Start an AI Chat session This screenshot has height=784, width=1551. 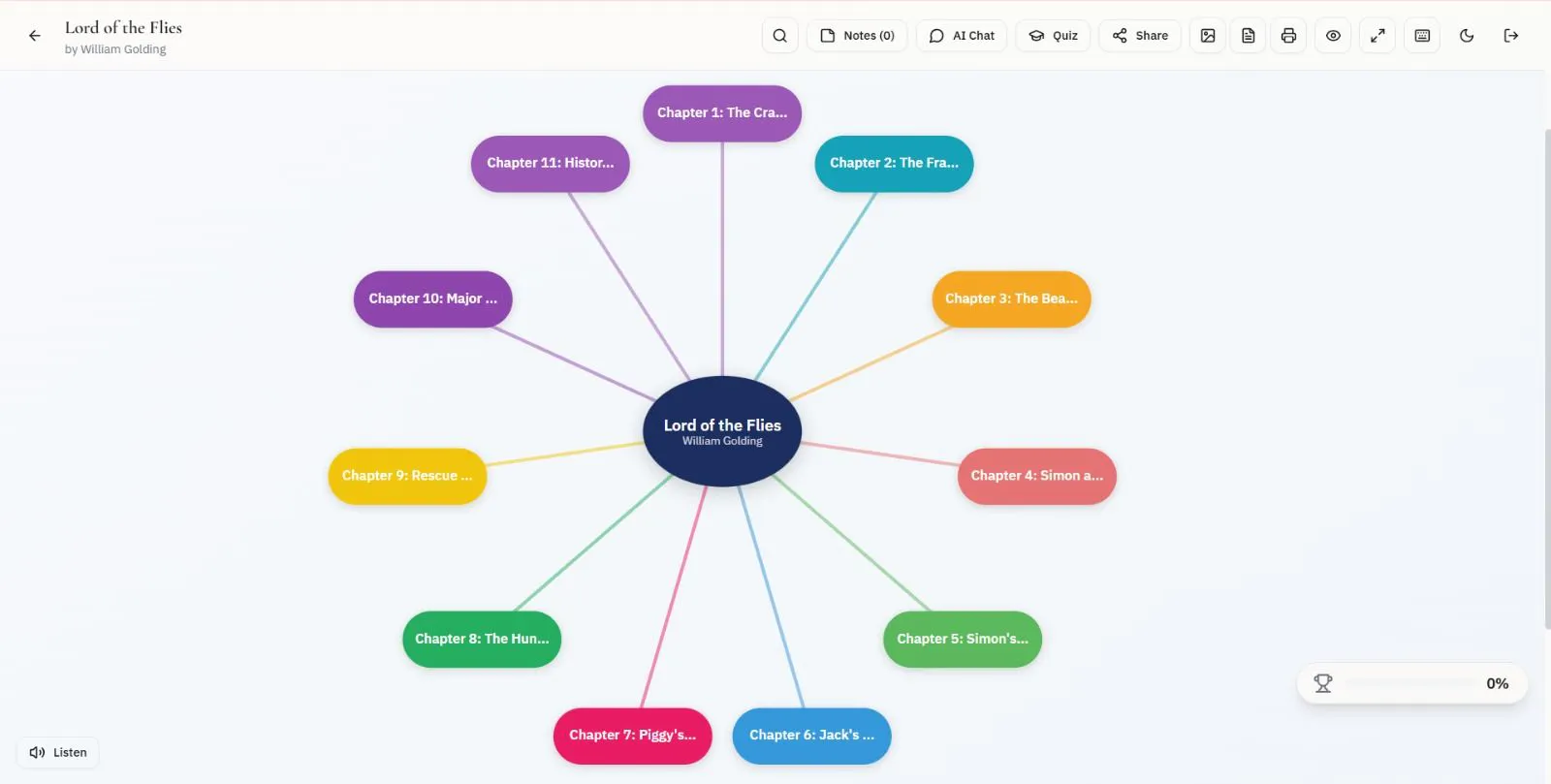(x=962, y=36)
